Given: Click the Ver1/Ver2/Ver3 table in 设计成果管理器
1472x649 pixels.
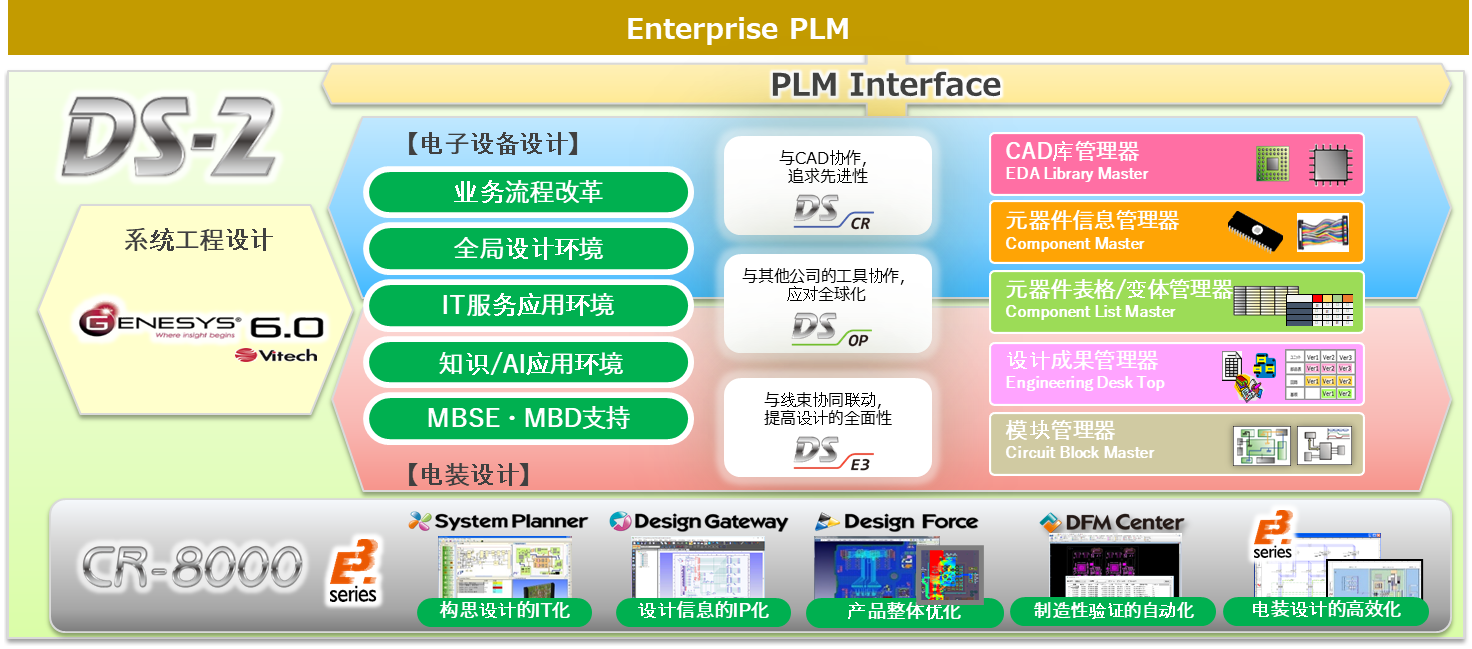Looking at the screenshot, I should 1320,375.
